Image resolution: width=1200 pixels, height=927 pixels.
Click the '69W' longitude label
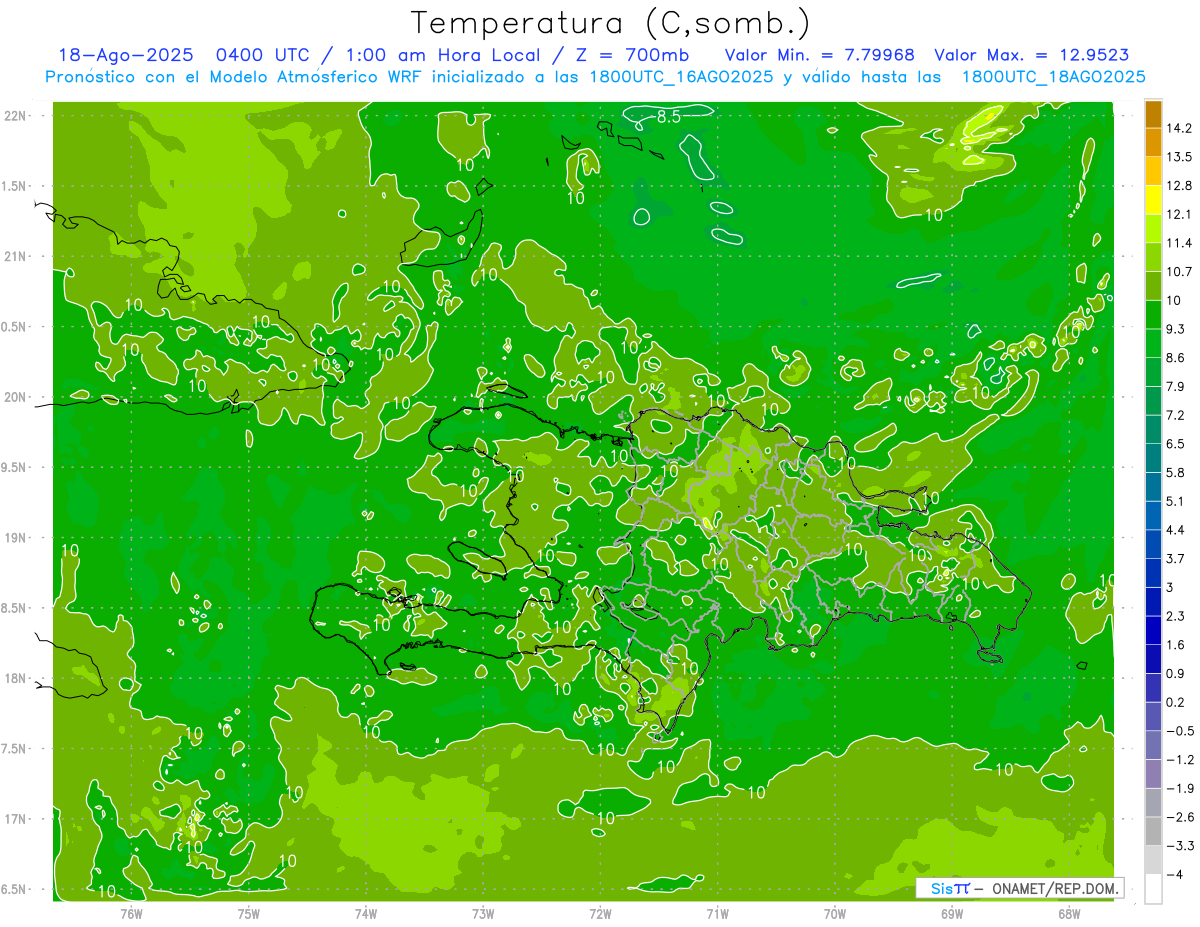[x=952, y=913]
